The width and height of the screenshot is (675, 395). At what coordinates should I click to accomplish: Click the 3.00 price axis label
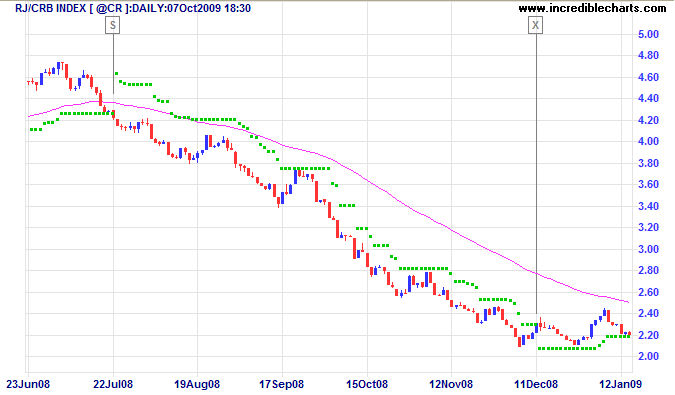pos(648,249)
